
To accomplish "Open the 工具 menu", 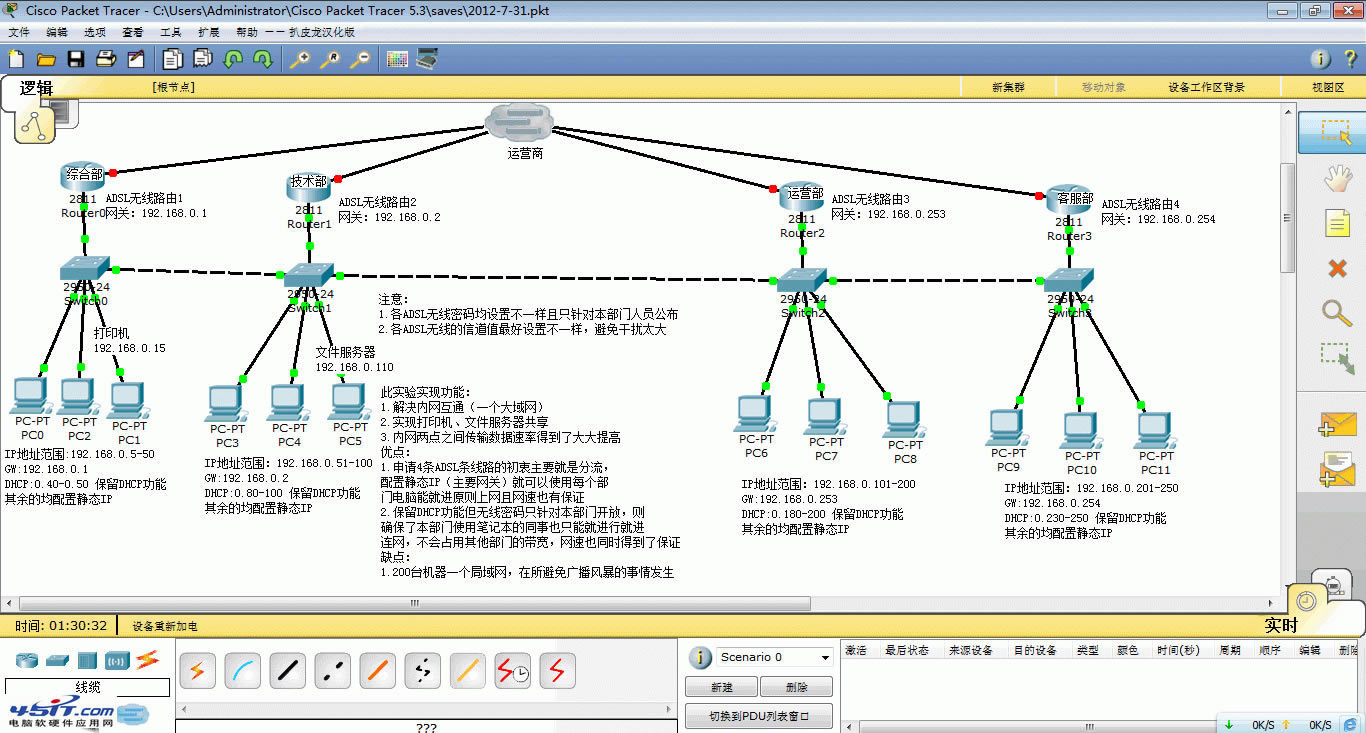I will point(171,32).
